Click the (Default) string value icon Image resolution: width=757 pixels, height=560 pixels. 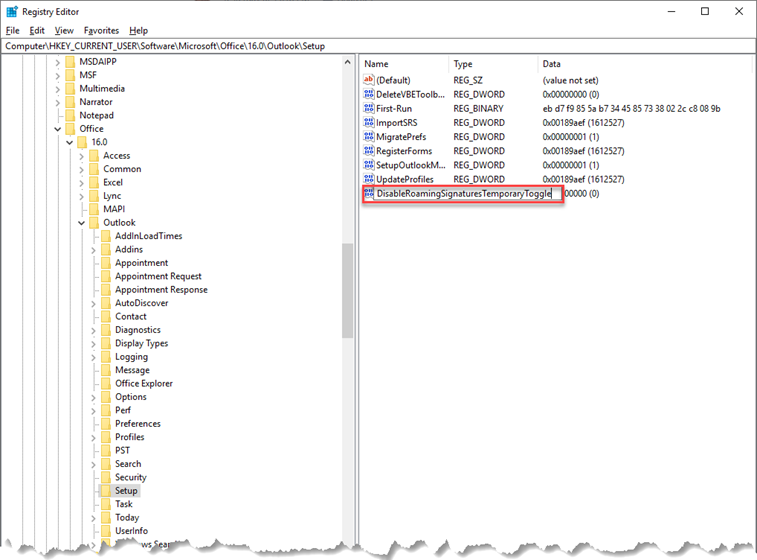point(369,80)
